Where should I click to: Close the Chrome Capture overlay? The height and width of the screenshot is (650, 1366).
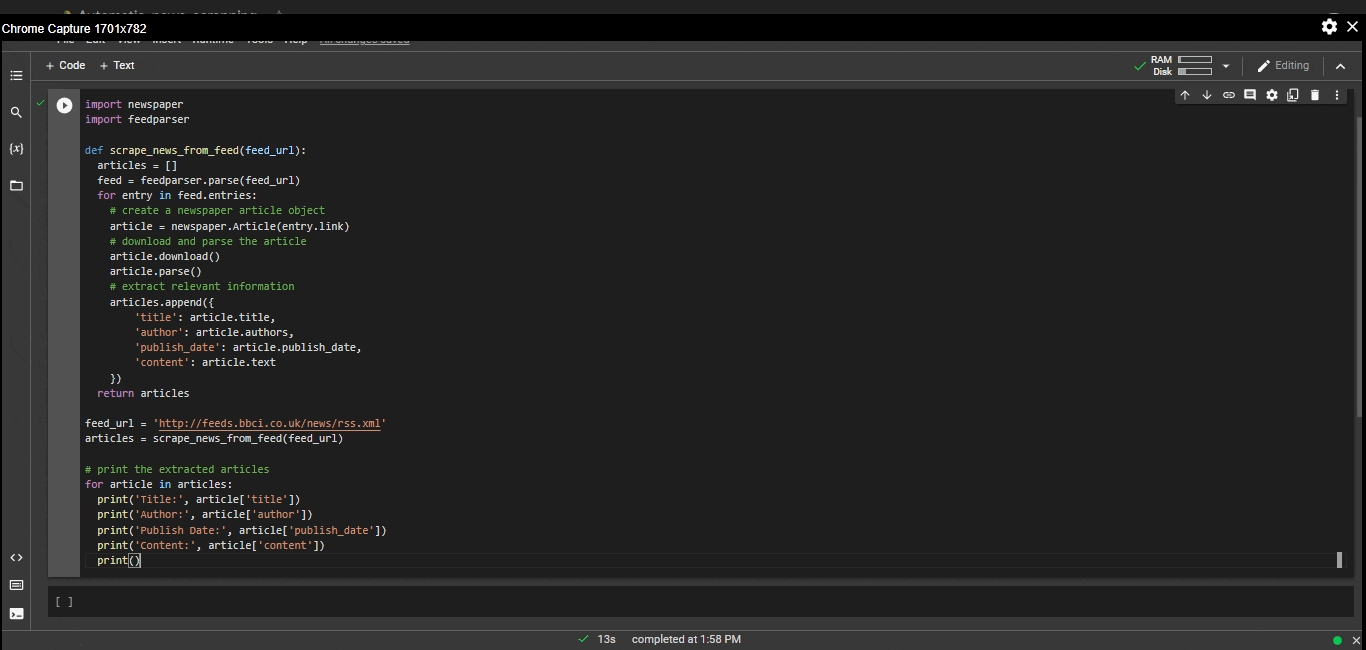[1353, 27]
